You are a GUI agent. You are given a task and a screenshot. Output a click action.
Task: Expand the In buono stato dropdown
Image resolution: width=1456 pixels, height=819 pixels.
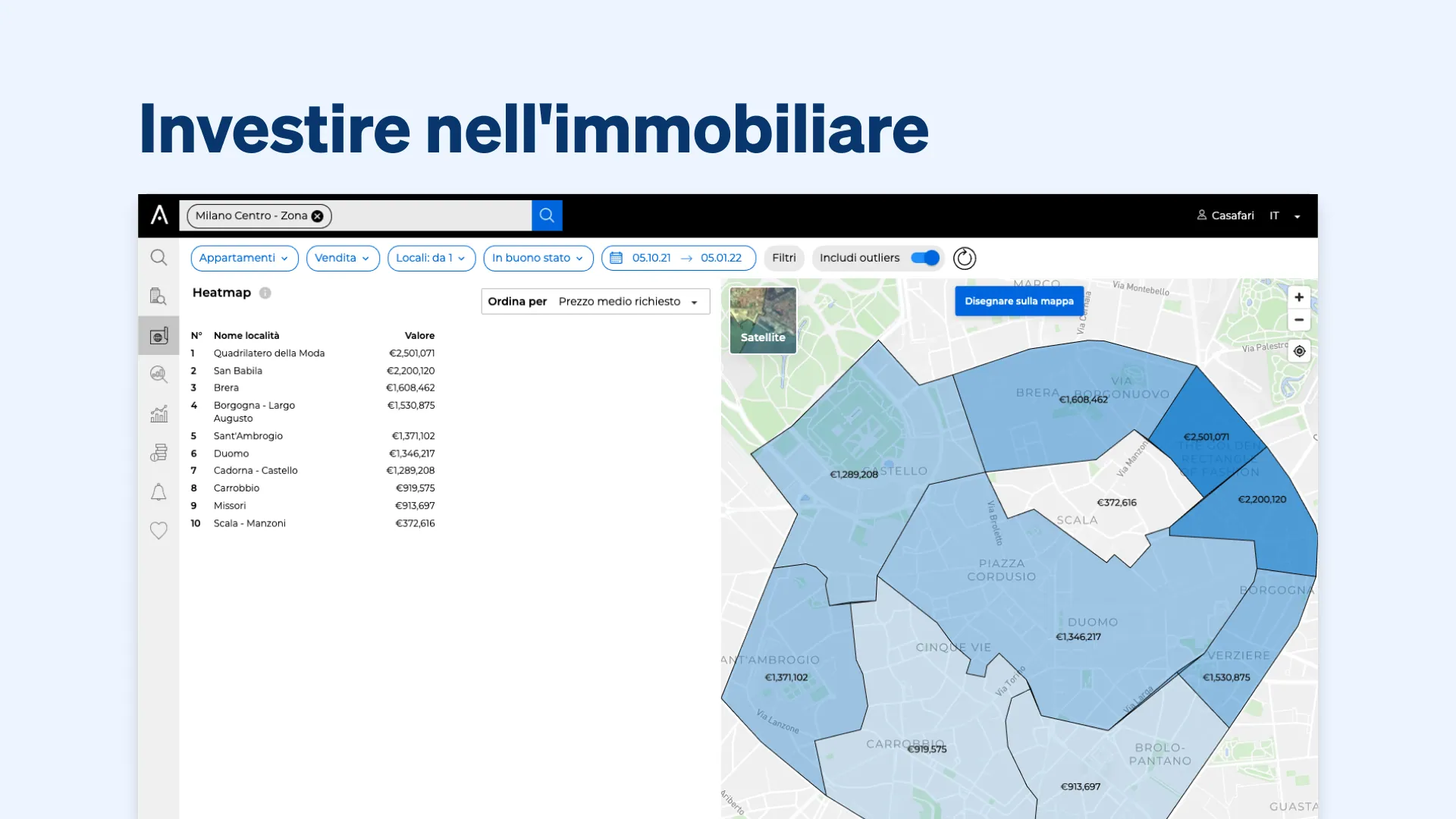[x=538, y=258]
